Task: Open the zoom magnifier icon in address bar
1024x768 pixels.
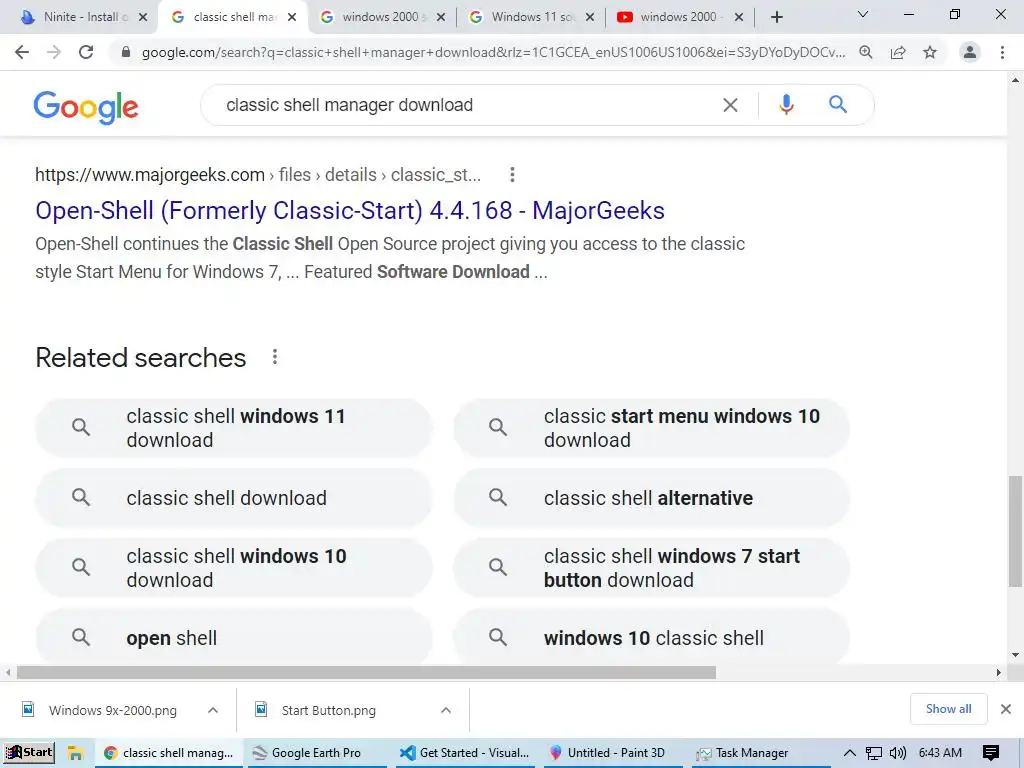Action: (x=866, y=52)
